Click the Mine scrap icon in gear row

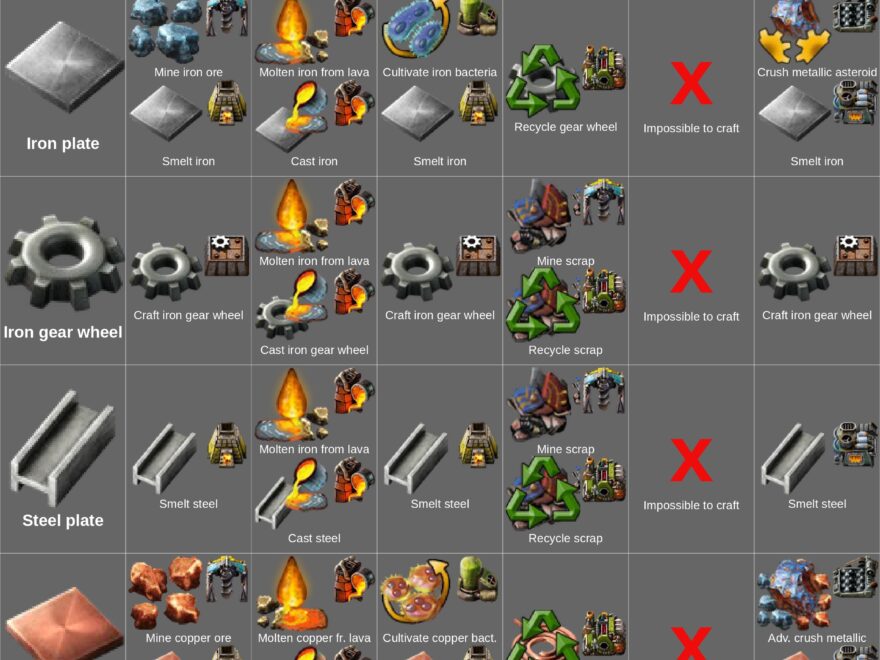click(x=539, y=218)
